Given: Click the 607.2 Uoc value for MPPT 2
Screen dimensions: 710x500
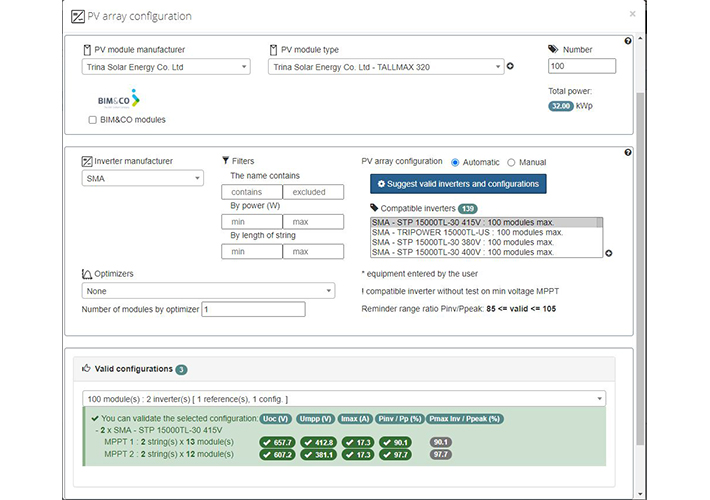Looking at the screenshot, I should (x=277, y=455).
